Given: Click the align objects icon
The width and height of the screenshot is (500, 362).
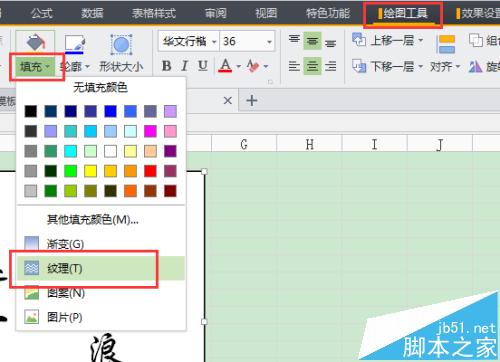Looking at the screenshot, I should coord(447,44).
